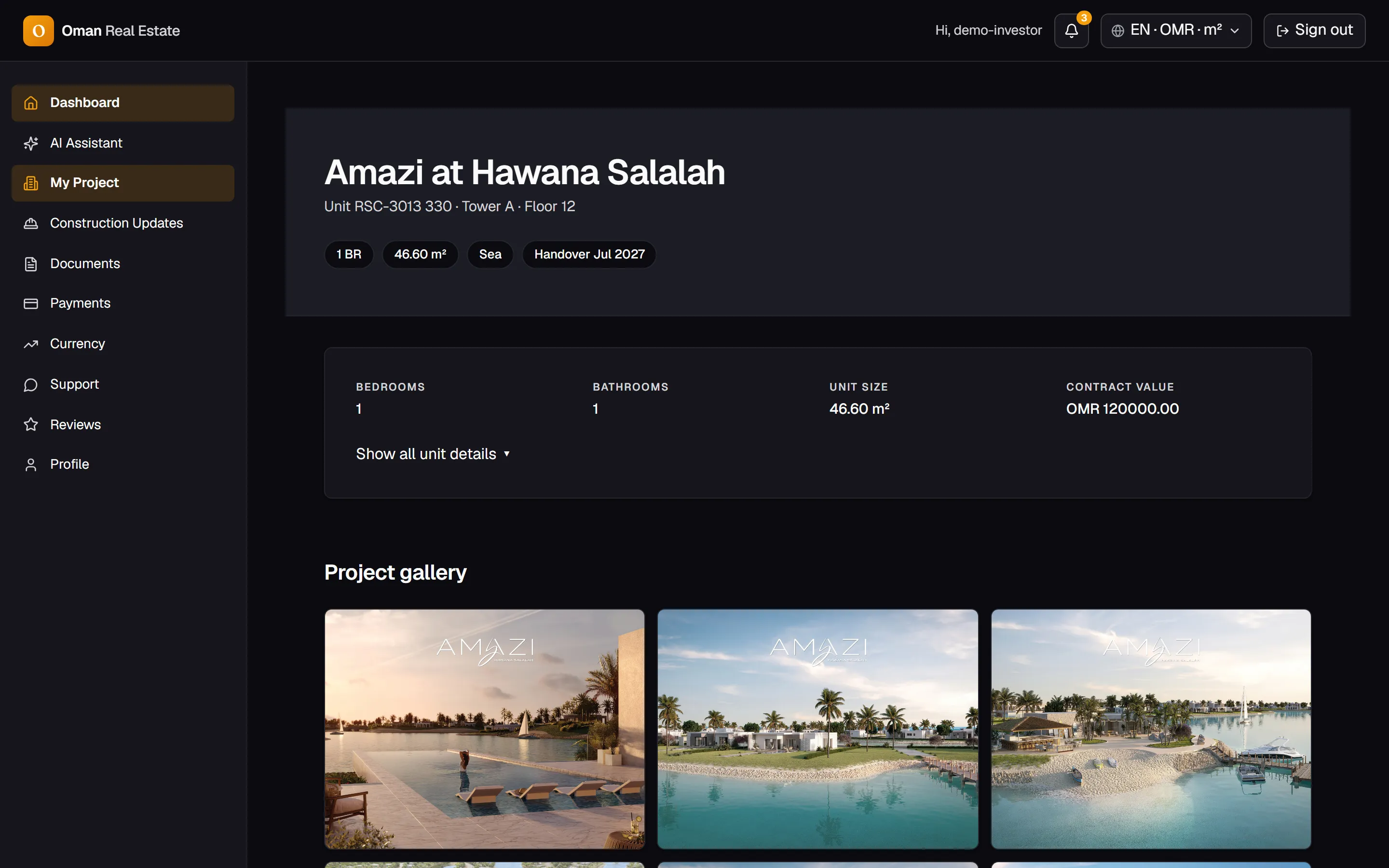The height and width of the screenshot is (868, 1389).
Task: Click the Sign out button
Action: 1314,30
